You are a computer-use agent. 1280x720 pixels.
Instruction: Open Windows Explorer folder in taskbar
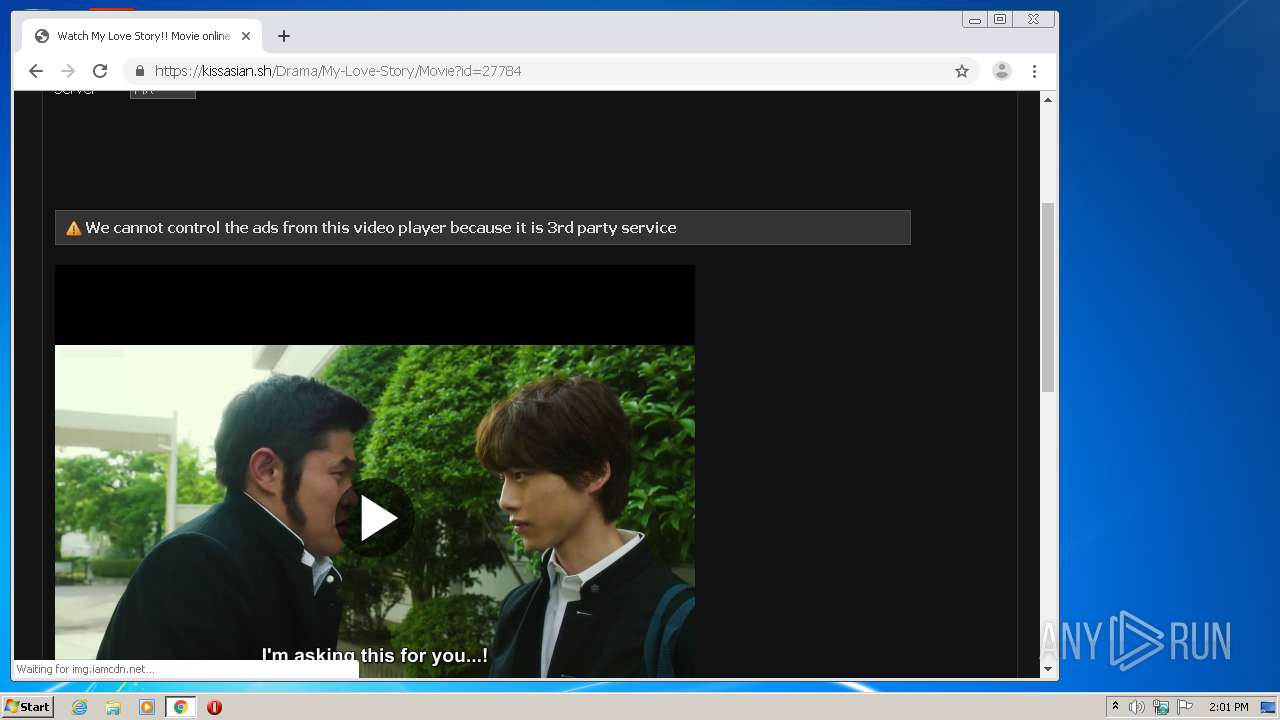113,707
